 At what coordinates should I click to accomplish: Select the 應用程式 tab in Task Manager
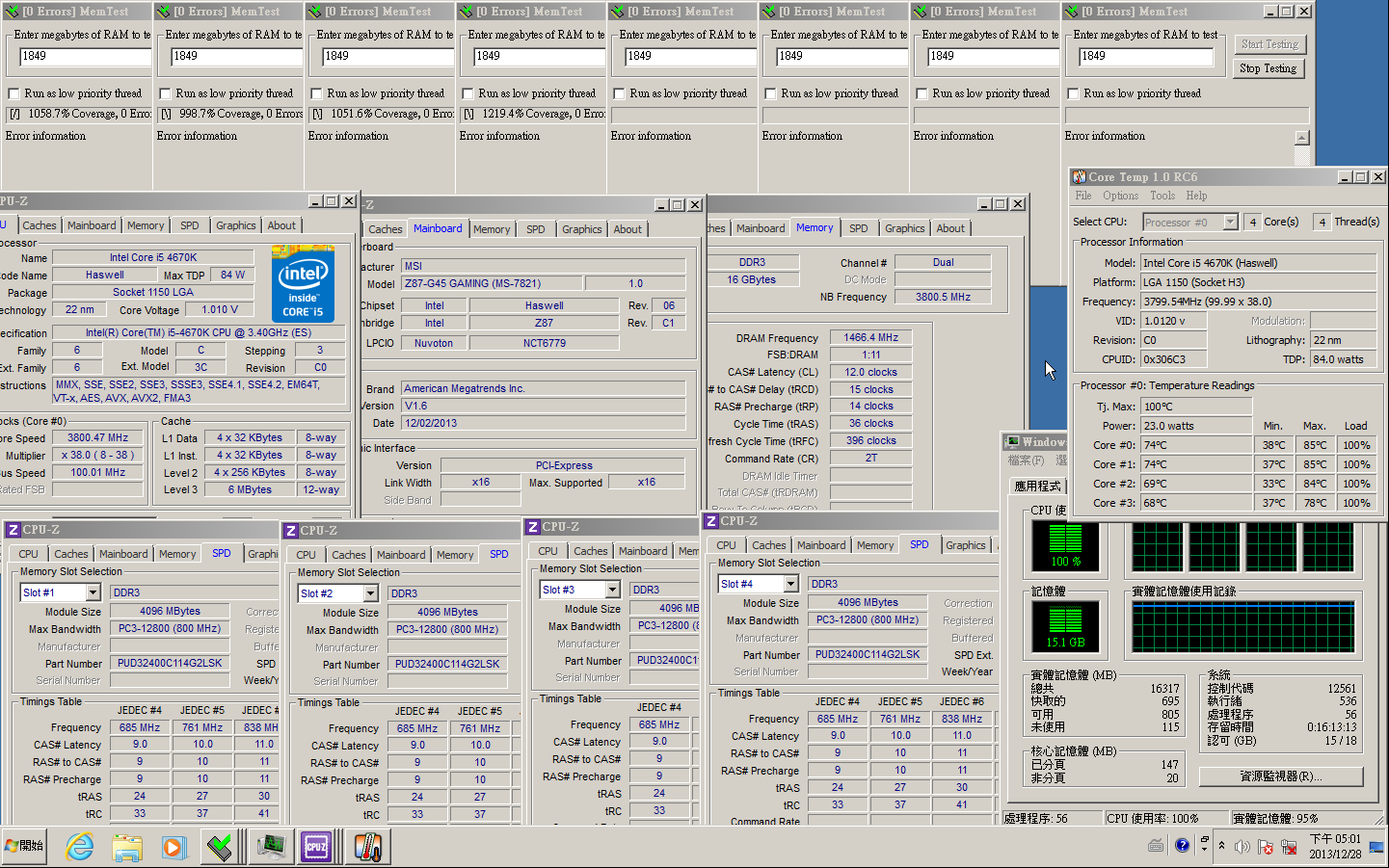(x=1037, y=487)
